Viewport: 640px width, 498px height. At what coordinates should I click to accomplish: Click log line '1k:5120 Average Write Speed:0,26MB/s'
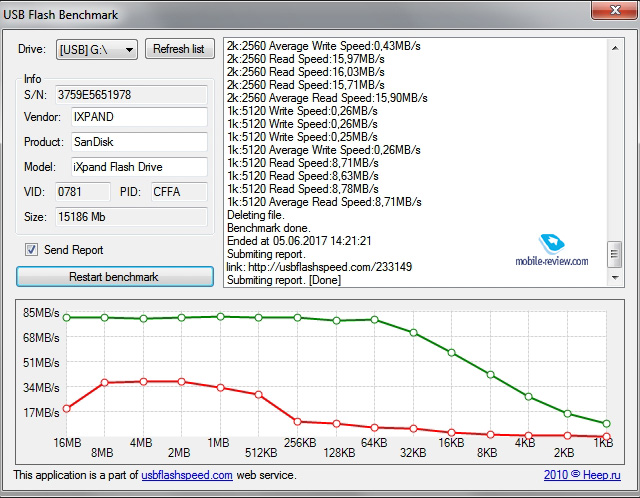[x=324, y=150]
